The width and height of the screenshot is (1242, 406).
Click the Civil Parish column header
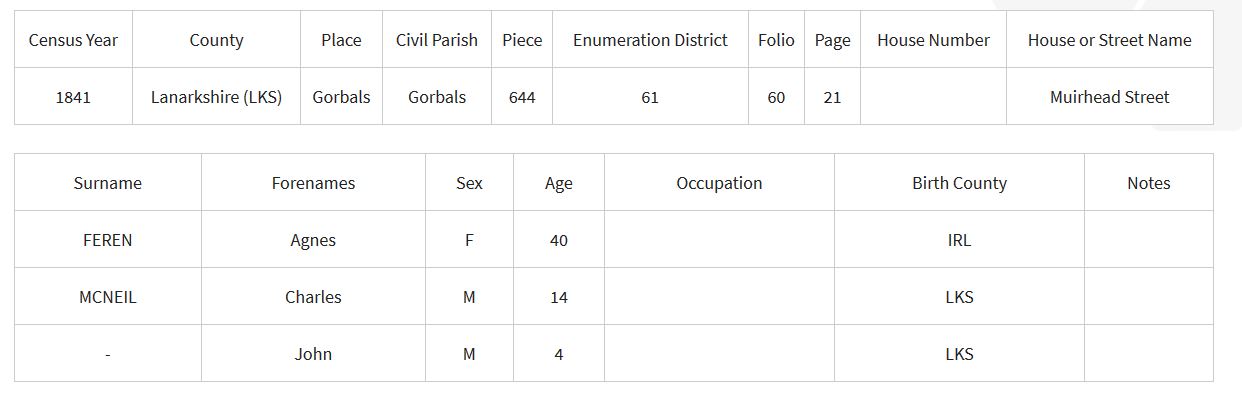pos(437,40)
